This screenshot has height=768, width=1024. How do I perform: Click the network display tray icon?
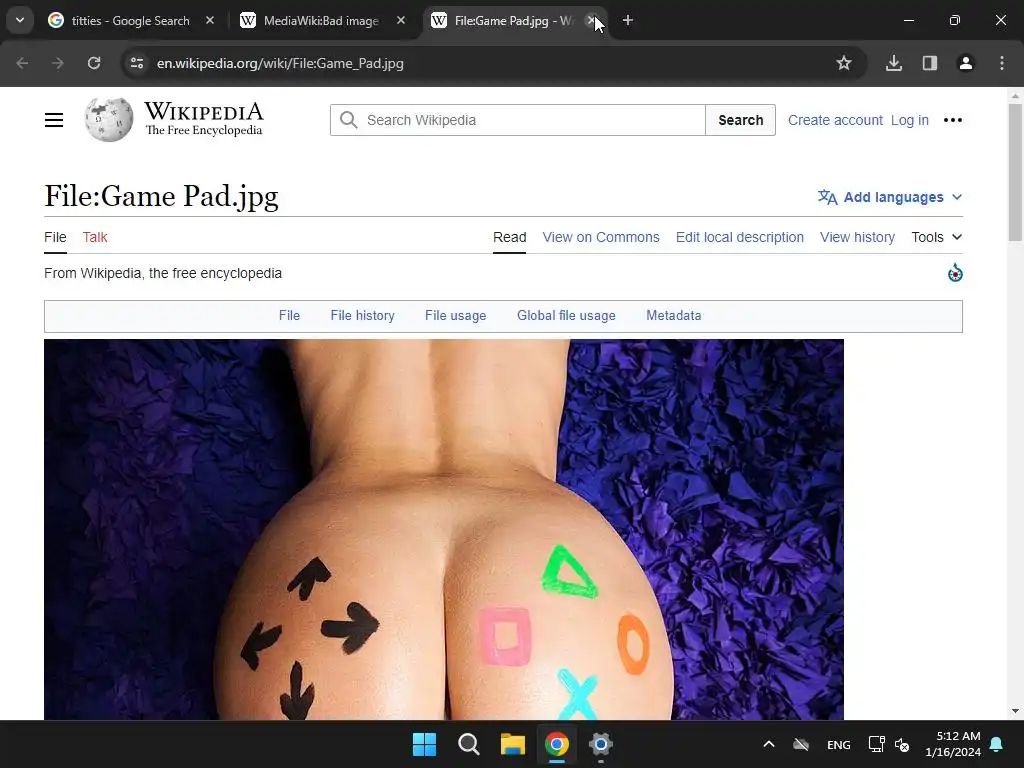pyautogui.click(x=876, y=744)
